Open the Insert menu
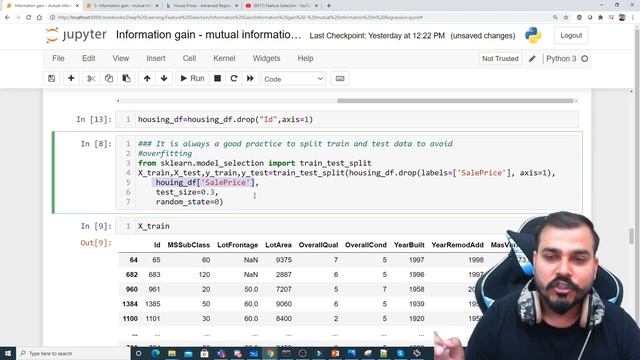The image size is (640, 360). [x=156, y=58]
